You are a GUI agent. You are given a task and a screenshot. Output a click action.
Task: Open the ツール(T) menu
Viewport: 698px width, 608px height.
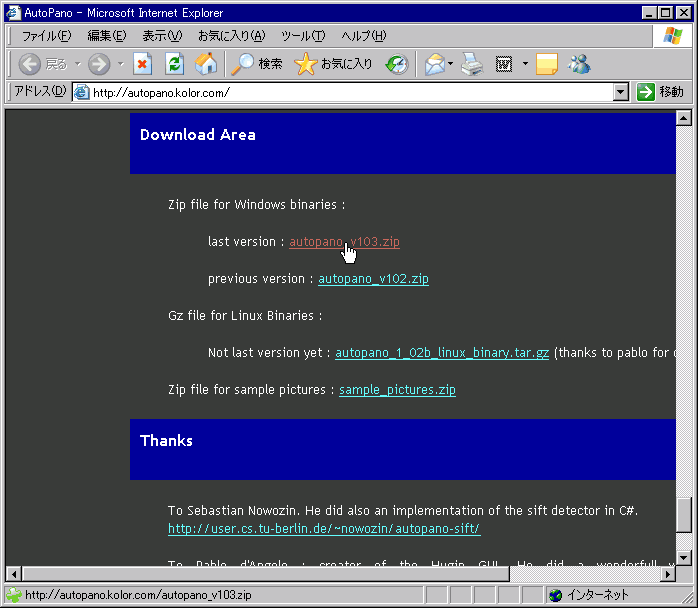coord(303,36)
